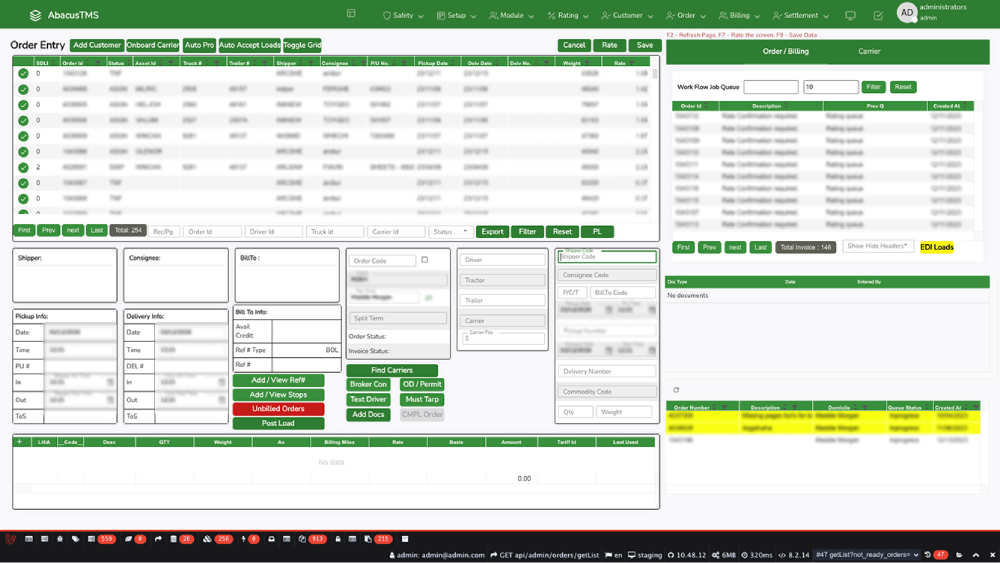Click the Laravel debugbar logo icon
Screen dimensions: 1000x563
click(x=11, y=539)
